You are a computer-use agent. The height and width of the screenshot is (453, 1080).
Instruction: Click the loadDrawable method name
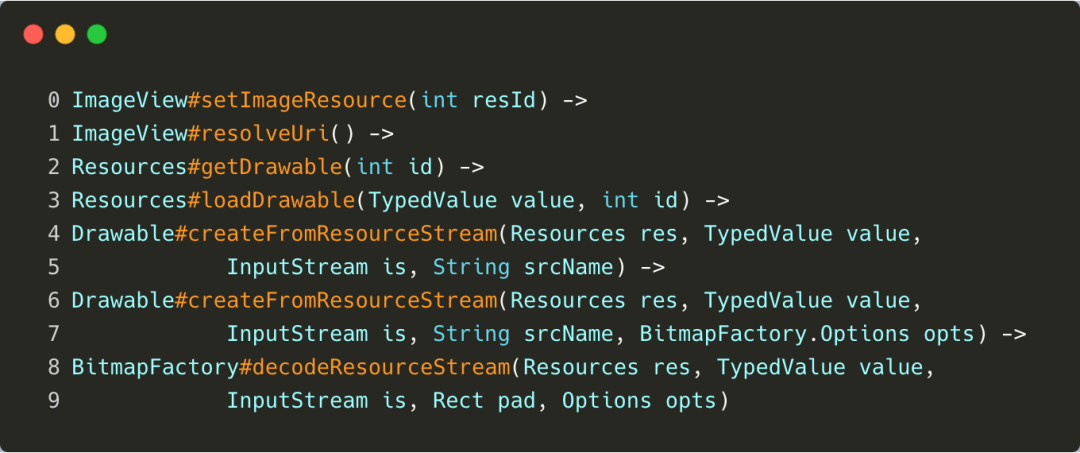point(278,200)
